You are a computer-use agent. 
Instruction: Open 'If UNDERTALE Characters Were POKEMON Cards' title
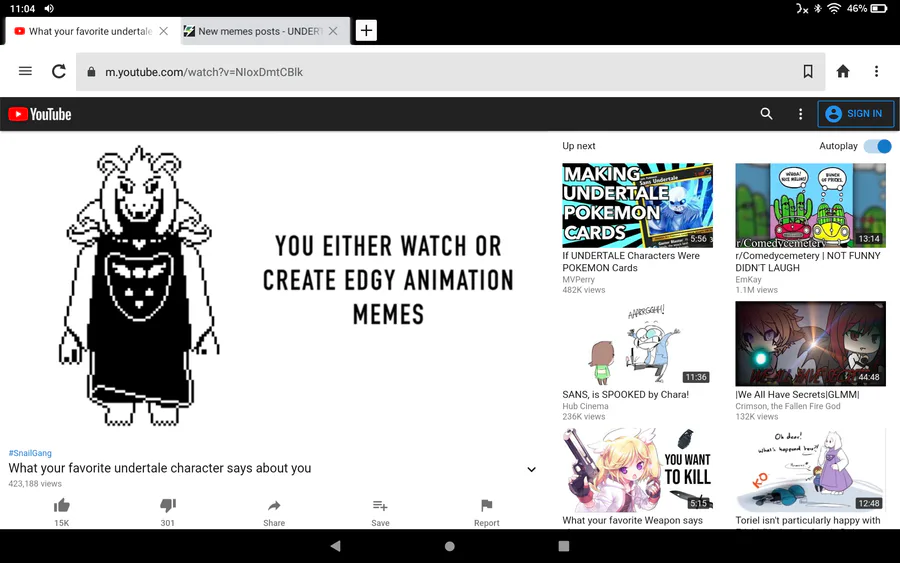[631, 262]
